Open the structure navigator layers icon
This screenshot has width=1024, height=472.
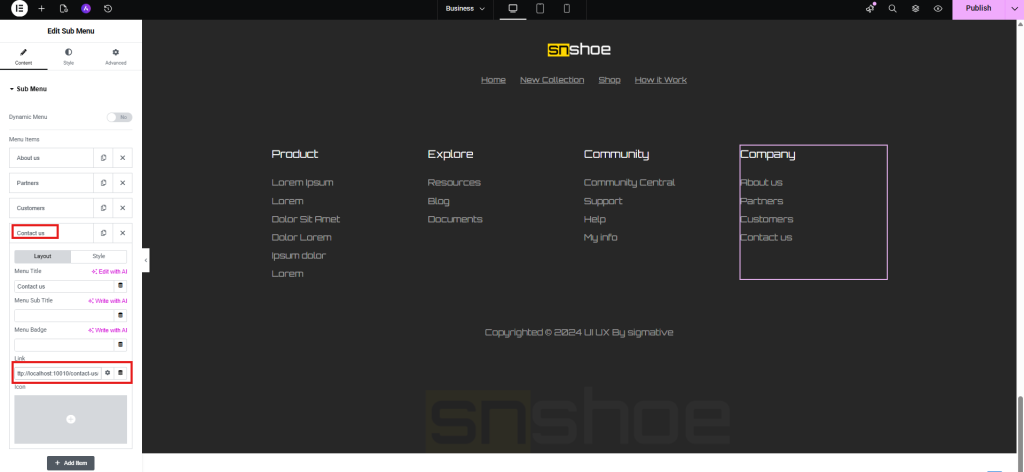click(x=916, y=8)
